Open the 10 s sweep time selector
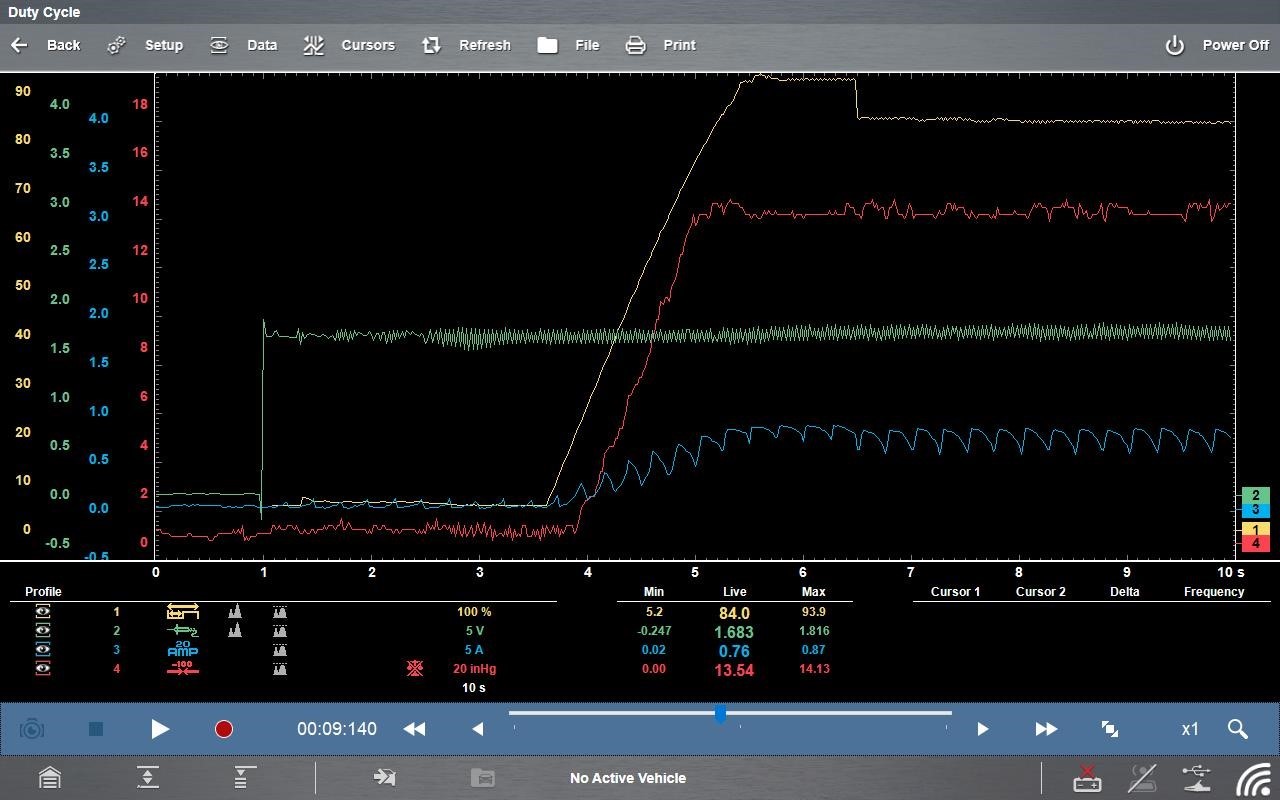The image size is (1280, 800). click(x=474, y=688)
